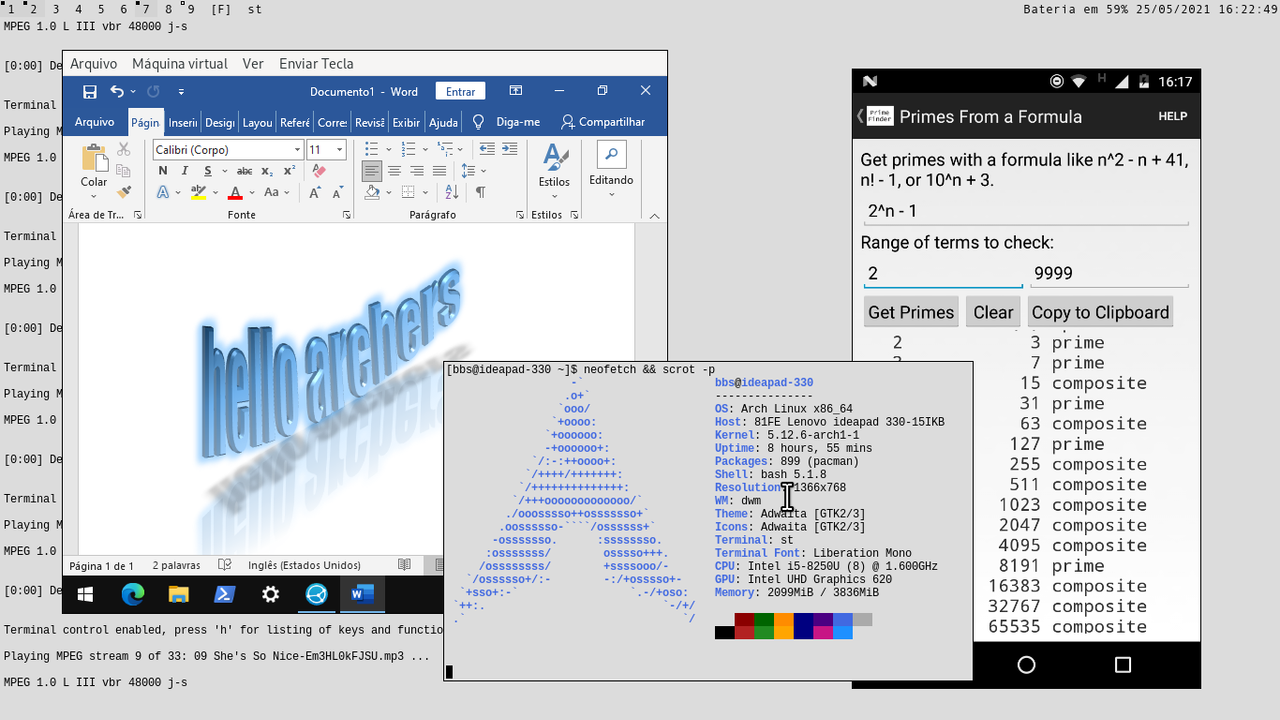The width and height of the screenshot is (1280, 720).
Task: Toggle bold (N) formatting in Word
Action: click(x=162, y=171)
